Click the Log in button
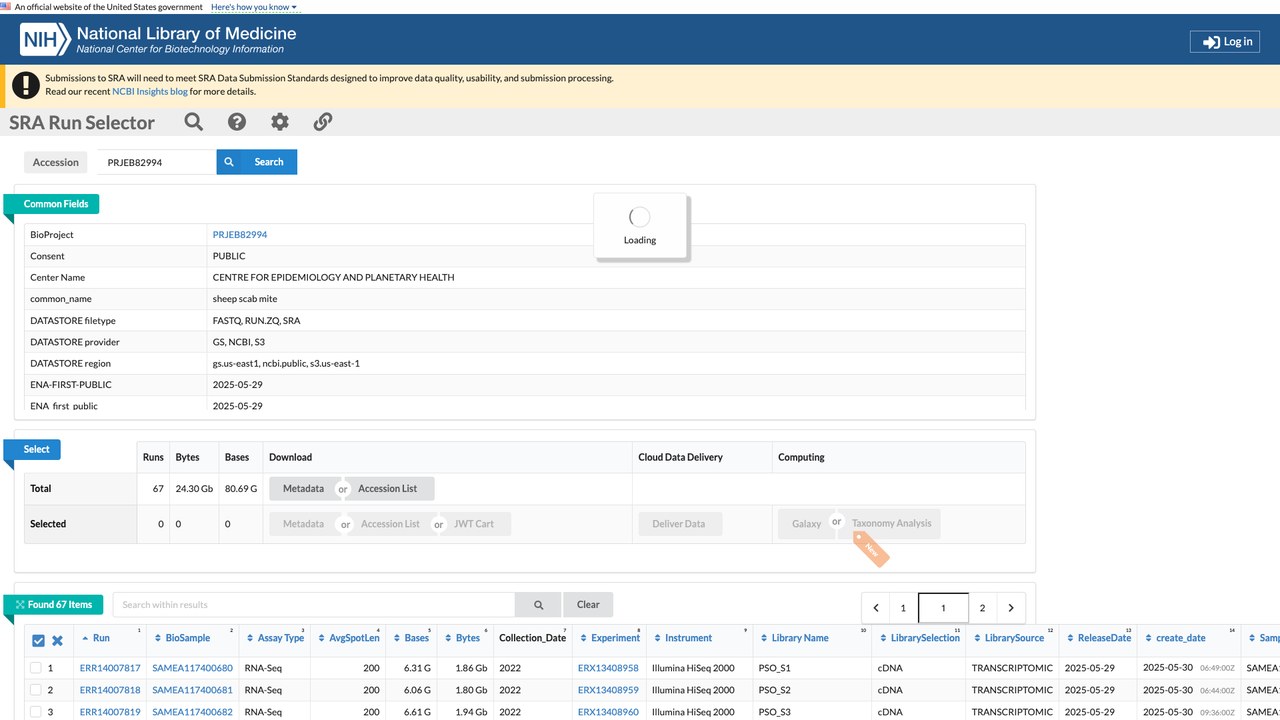 coord(1225,42)
